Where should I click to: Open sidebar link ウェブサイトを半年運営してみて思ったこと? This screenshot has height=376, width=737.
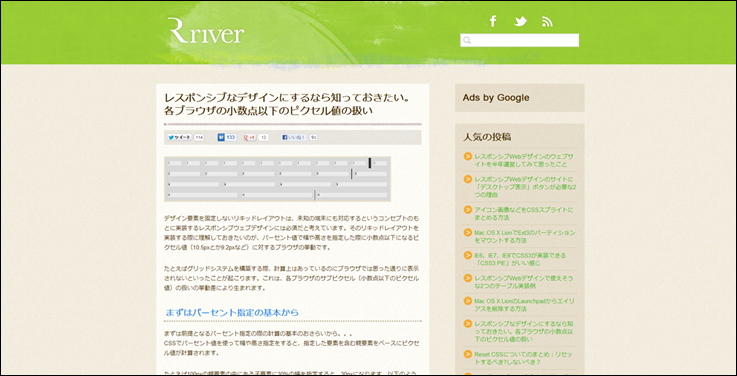[525, 160]
